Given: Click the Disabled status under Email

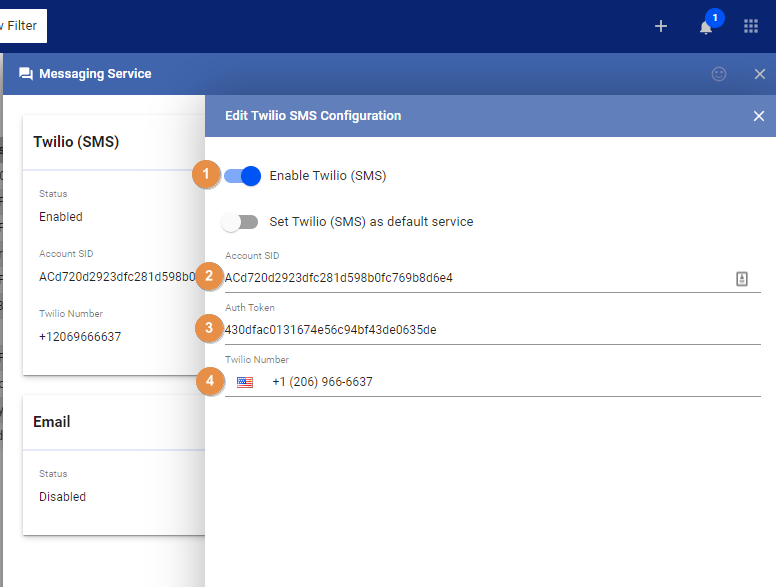Looking at the screenshot, I should tap(62, 496).
